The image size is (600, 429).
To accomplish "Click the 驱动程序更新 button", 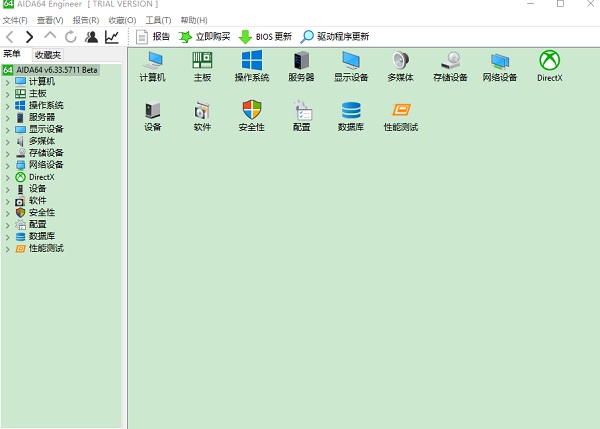I will [x=336, y=37].
